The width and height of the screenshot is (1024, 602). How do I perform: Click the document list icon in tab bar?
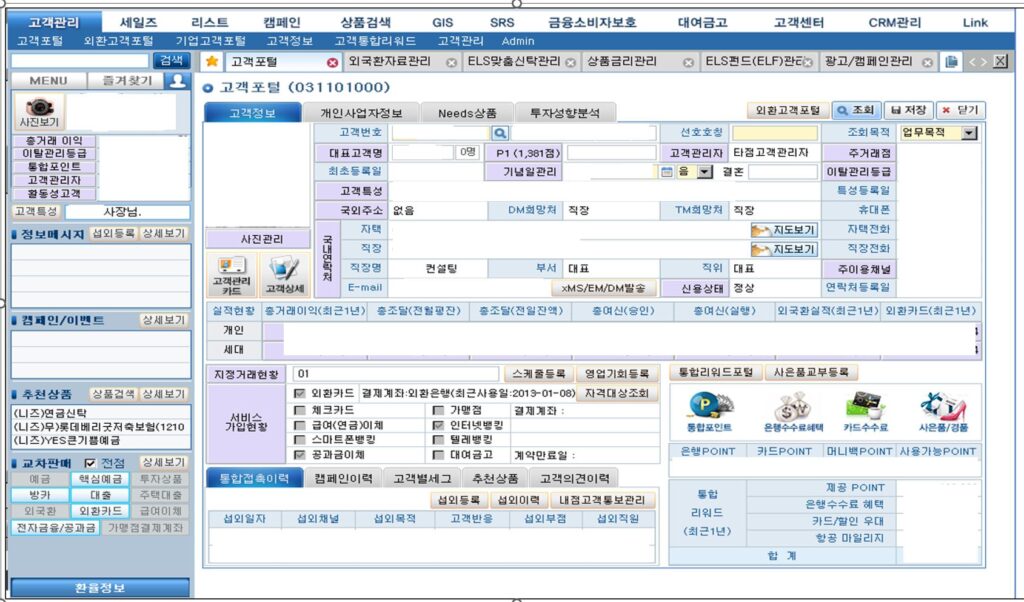952,61
